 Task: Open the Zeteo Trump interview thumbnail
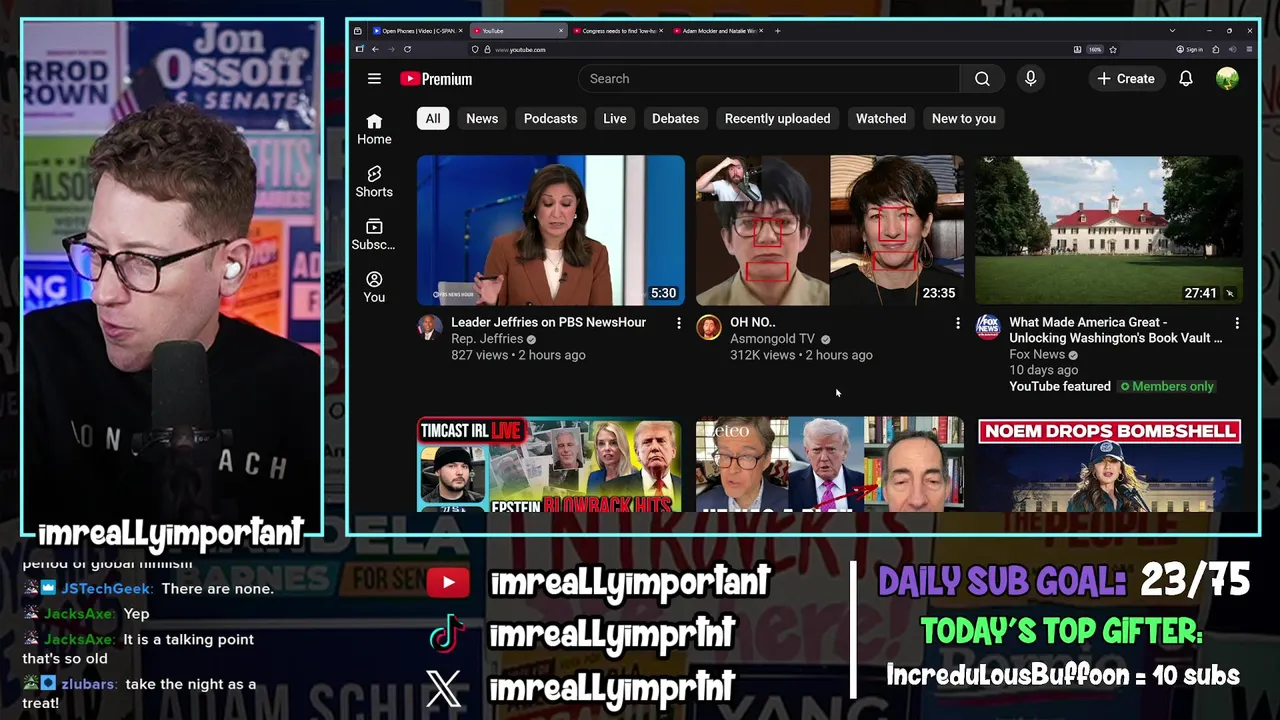click(830, 465)
